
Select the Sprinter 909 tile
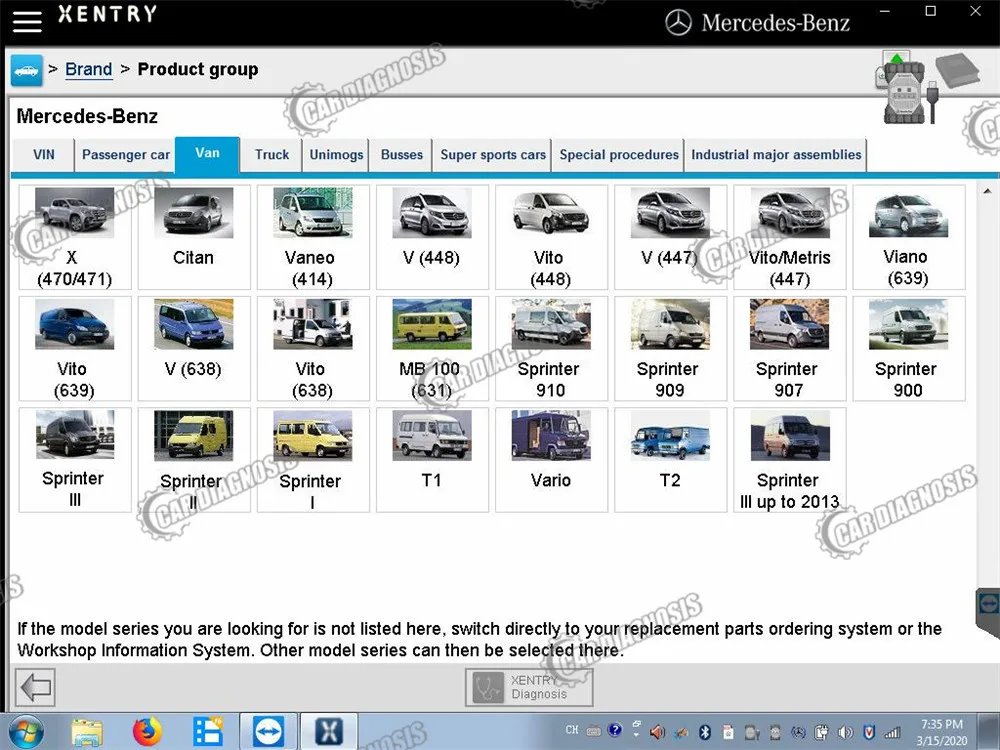point(670,348)
